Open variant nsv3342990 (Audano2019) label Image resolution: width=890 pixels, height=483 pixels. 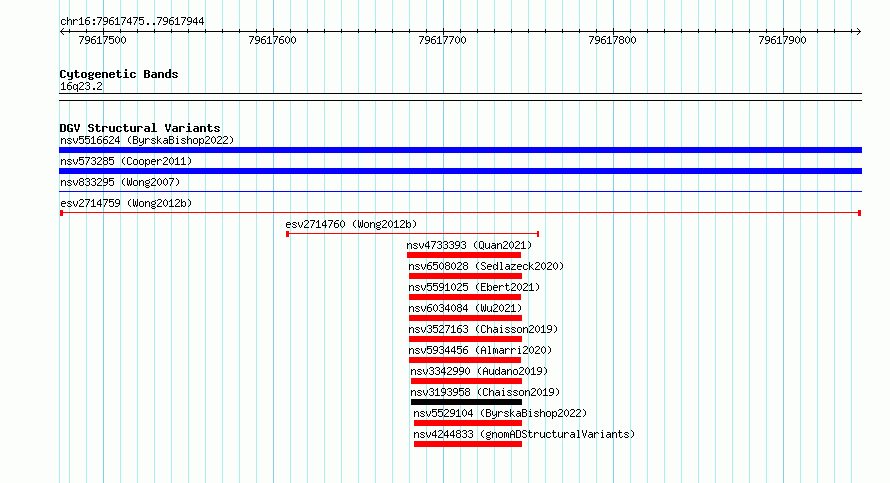point(479,371)
